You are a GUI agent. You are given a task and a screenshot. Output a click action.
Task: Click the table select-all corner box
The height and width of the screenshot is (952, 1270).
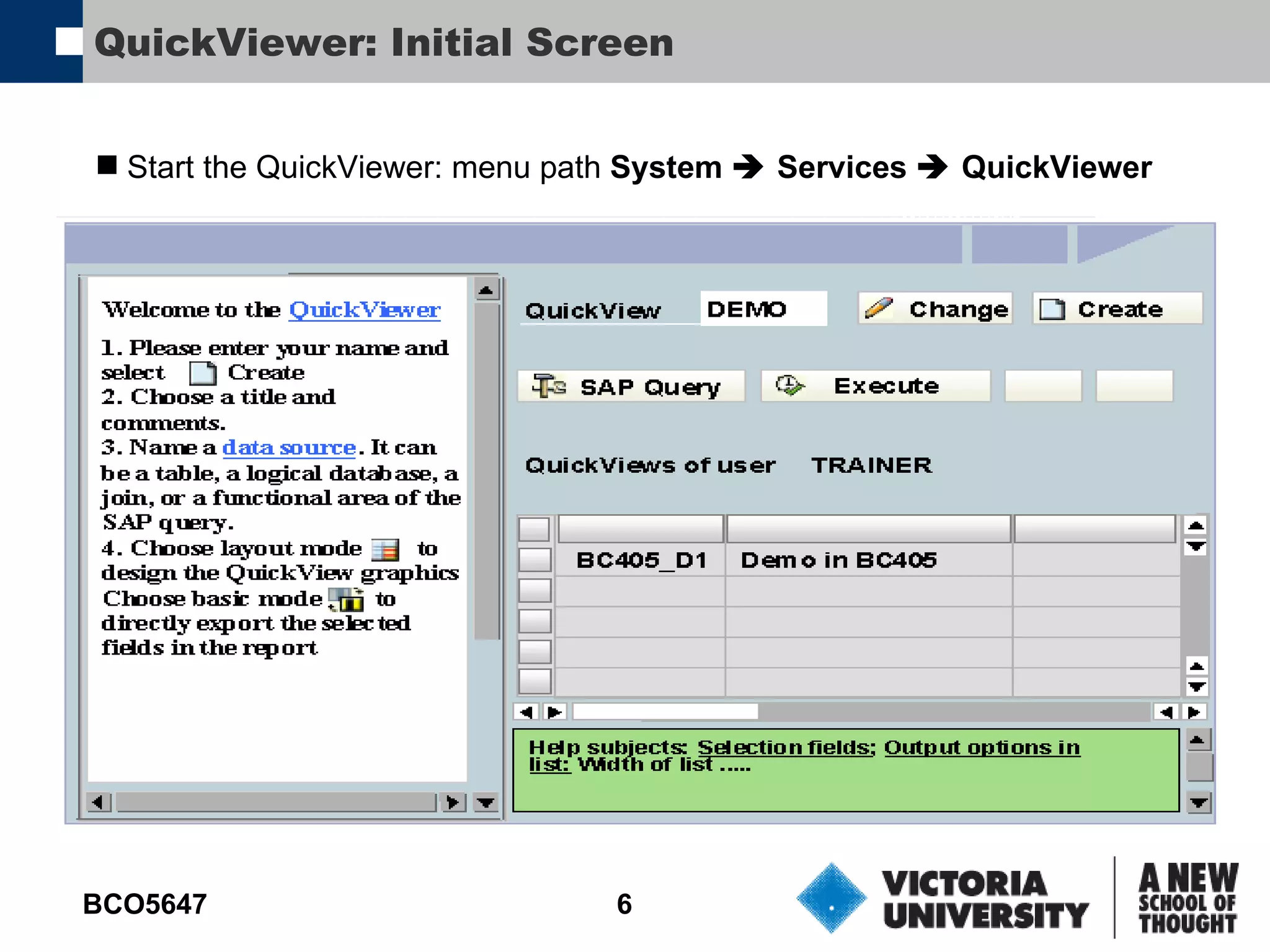point(534,529)
